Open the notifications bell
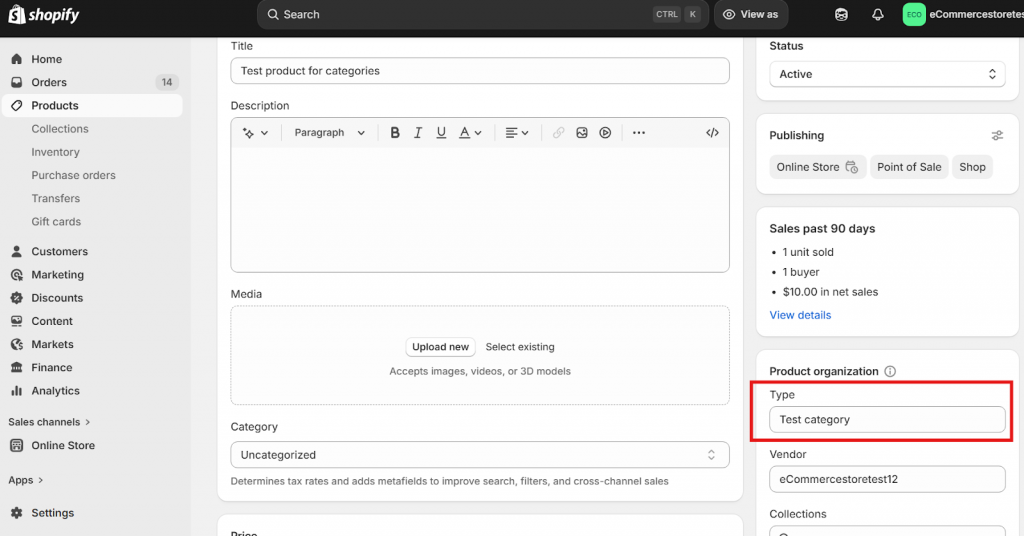 click(878, 15)
